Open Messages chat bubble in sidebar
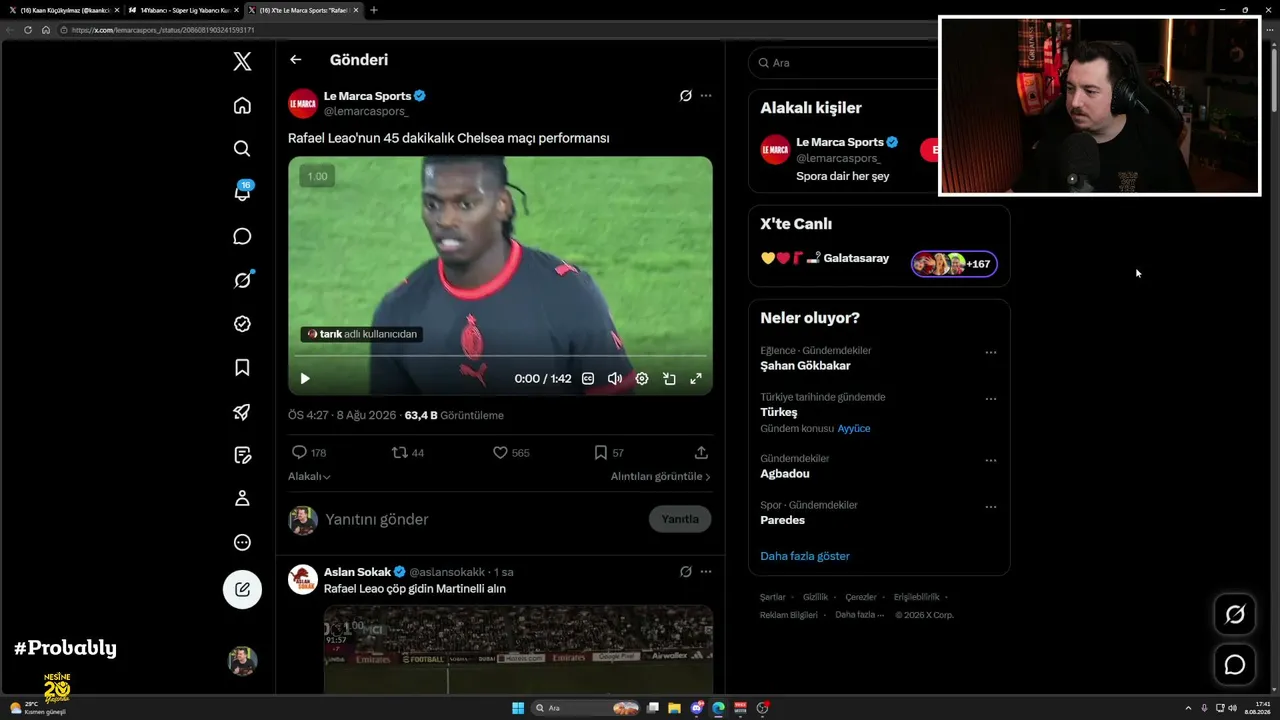The image size is (1280, 720). (242, 237)
